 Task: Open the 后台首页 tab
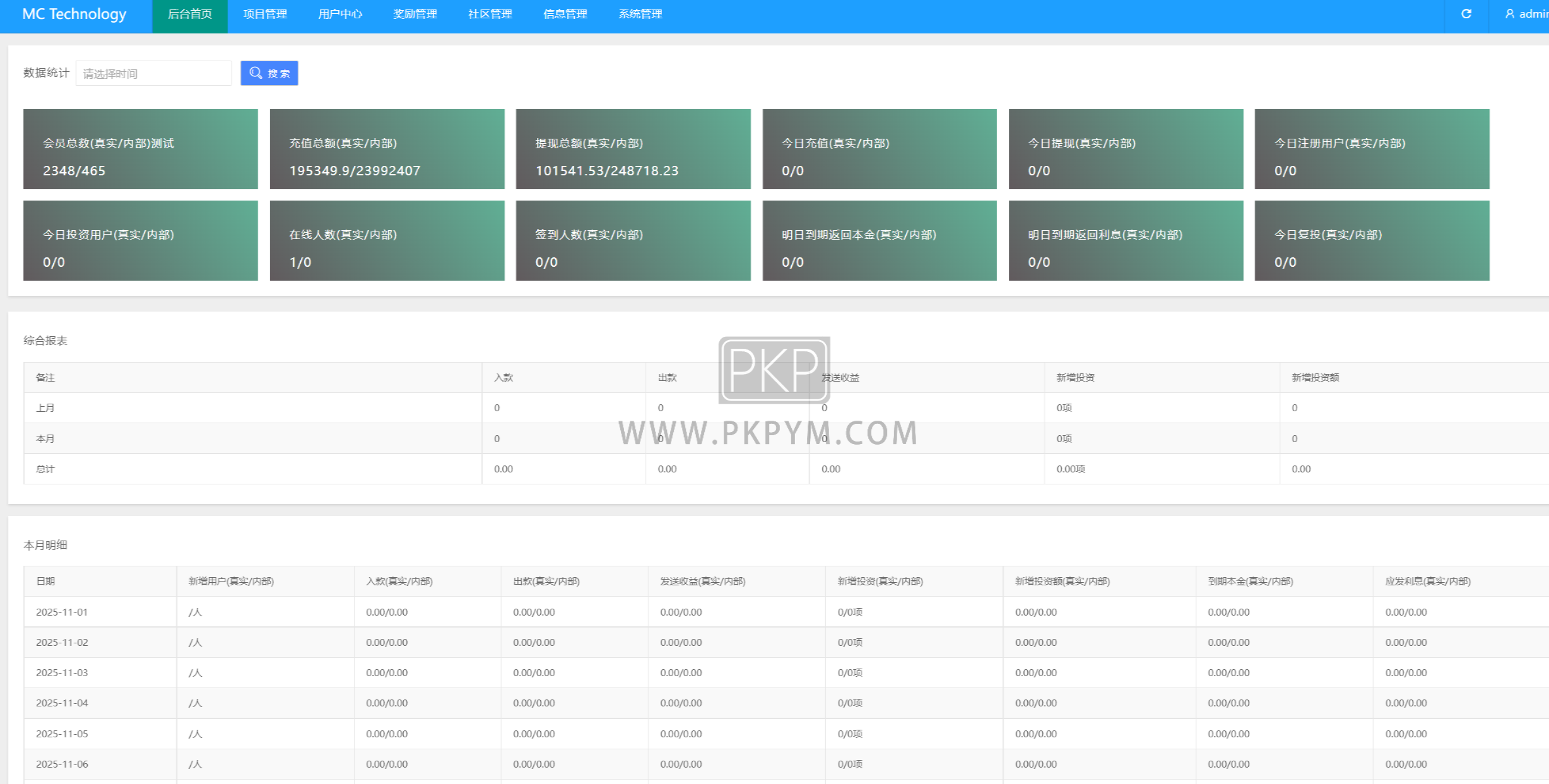tap(190, 14)
